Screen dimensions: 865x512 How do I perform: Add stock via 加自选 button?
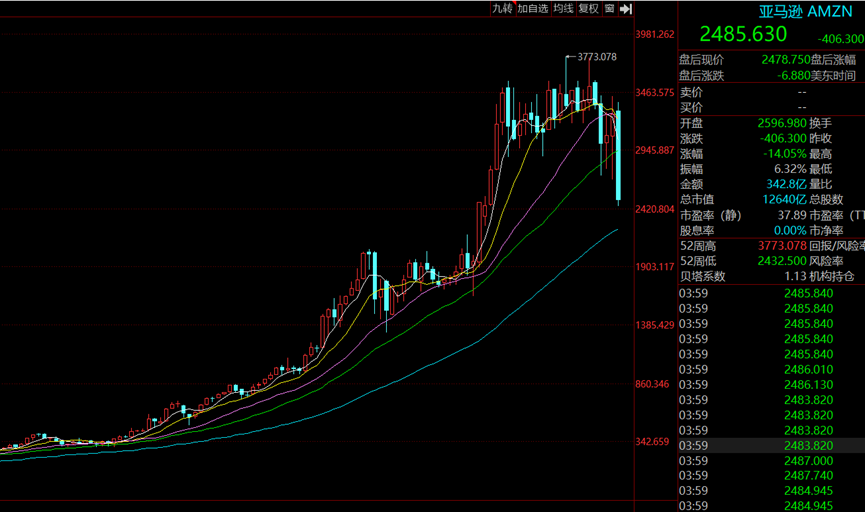coord(533,8)
